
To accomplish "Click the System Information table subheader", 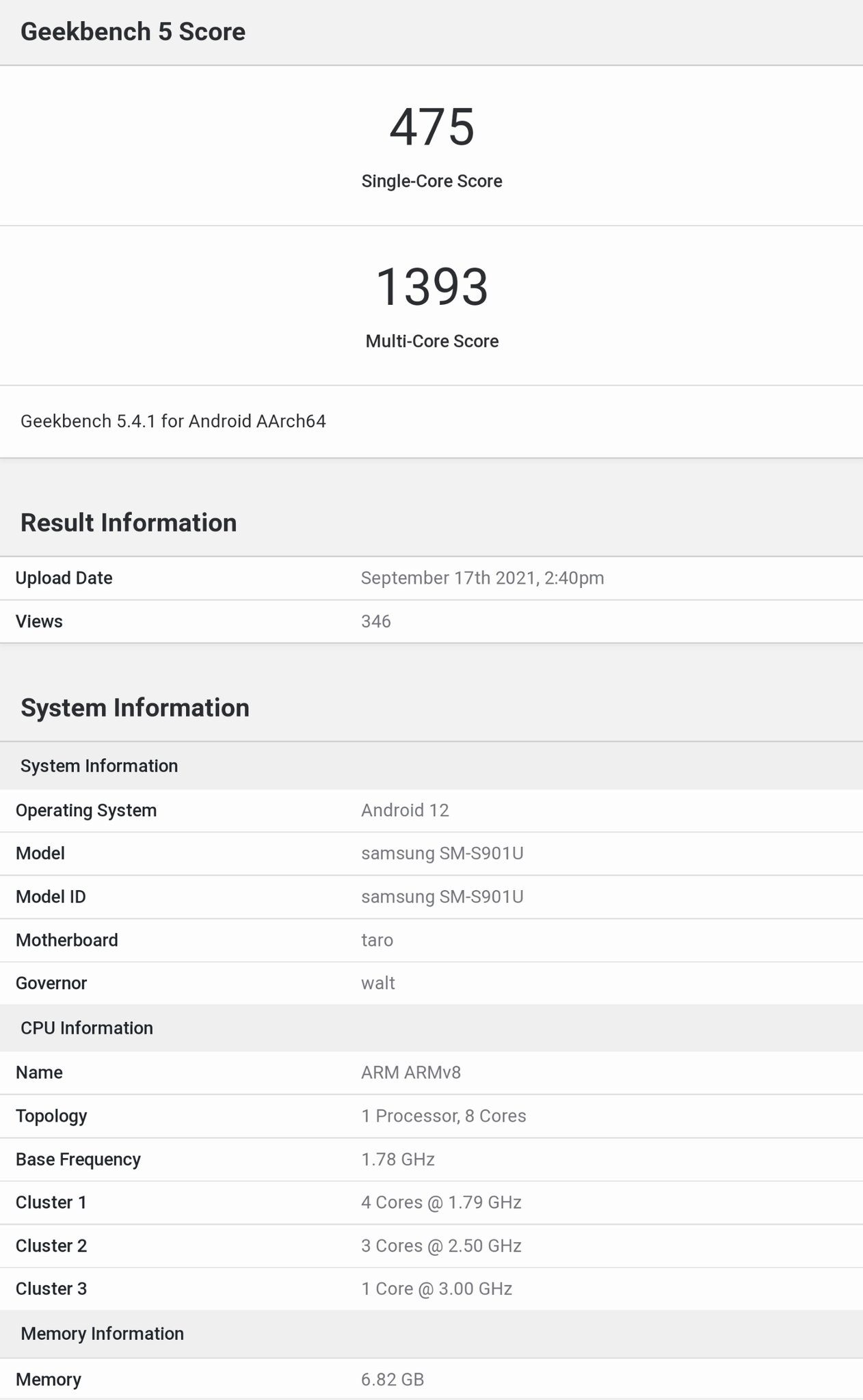I will coord(99,766).
